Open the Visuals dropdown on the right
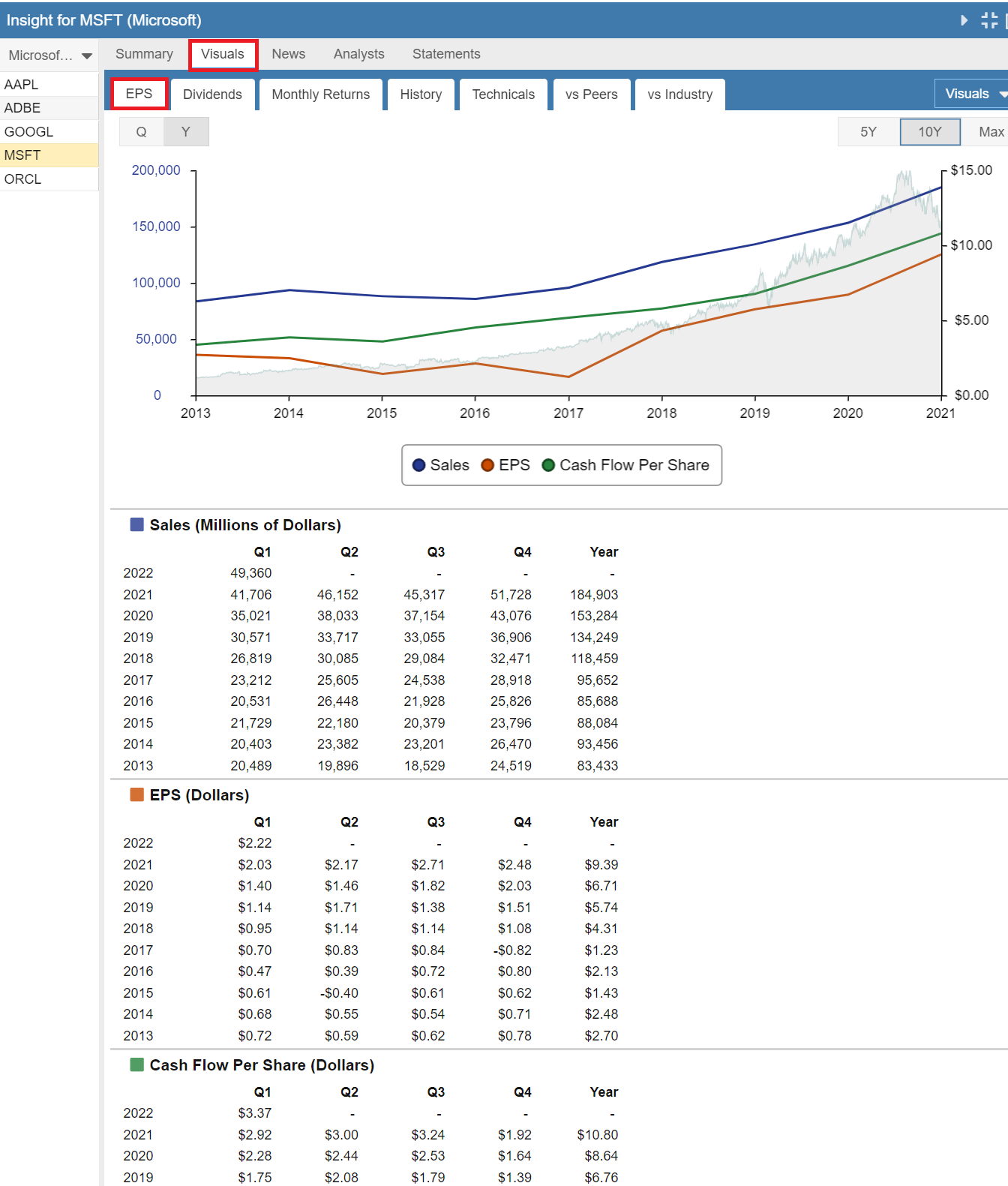The height and width of the screenshot is (1186, 1008). pyautogui.click(x=972, y=94)
